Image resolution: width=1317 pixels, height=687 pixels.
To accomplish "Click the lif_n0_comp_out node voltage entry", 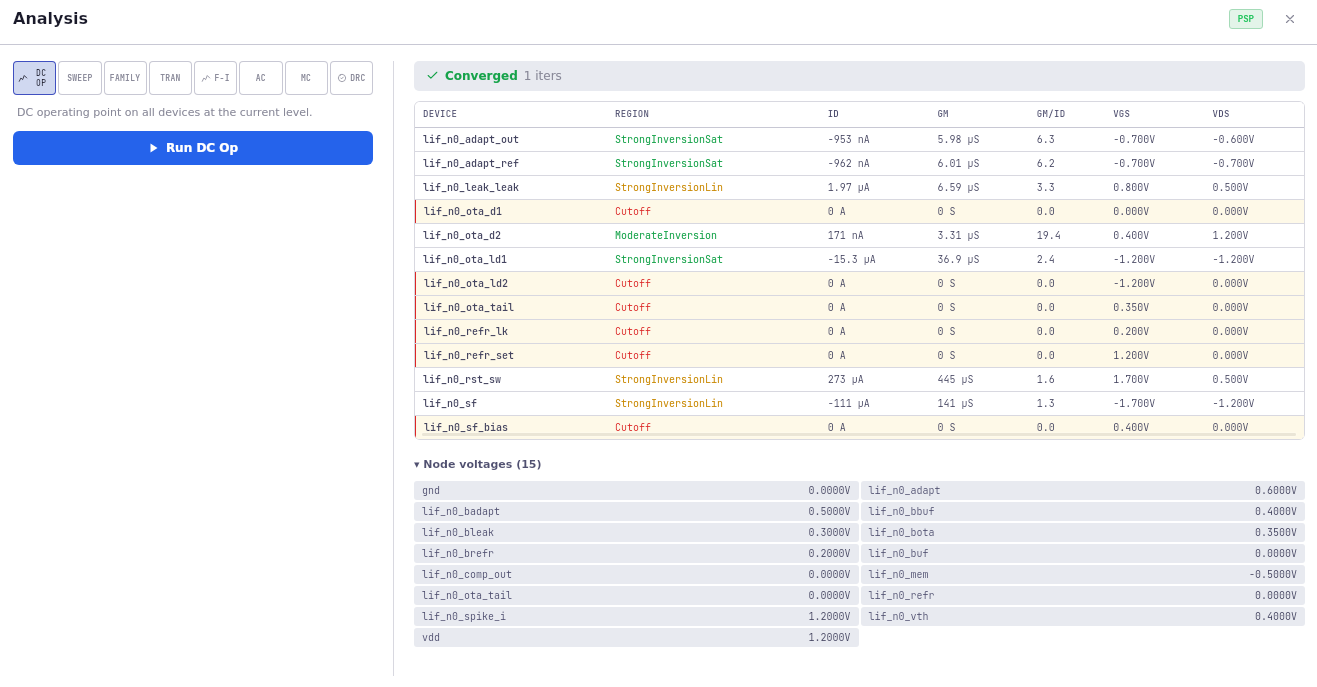I will tap(636, 575).
